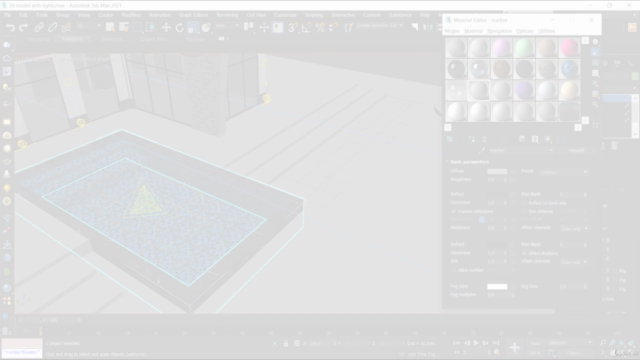Open the reference coordinate system View dropdown
This screenshot has height=360, width=640.
click(227, 26)
